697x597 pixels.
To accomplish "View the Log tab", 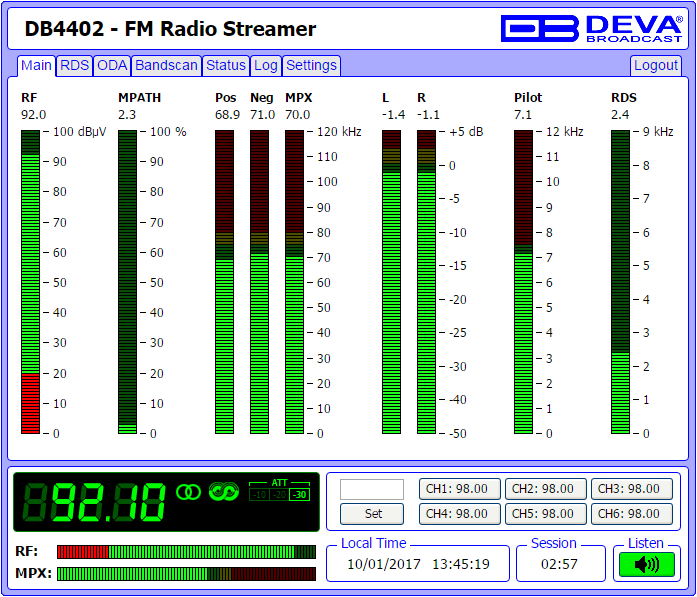I will click(266, 66).
